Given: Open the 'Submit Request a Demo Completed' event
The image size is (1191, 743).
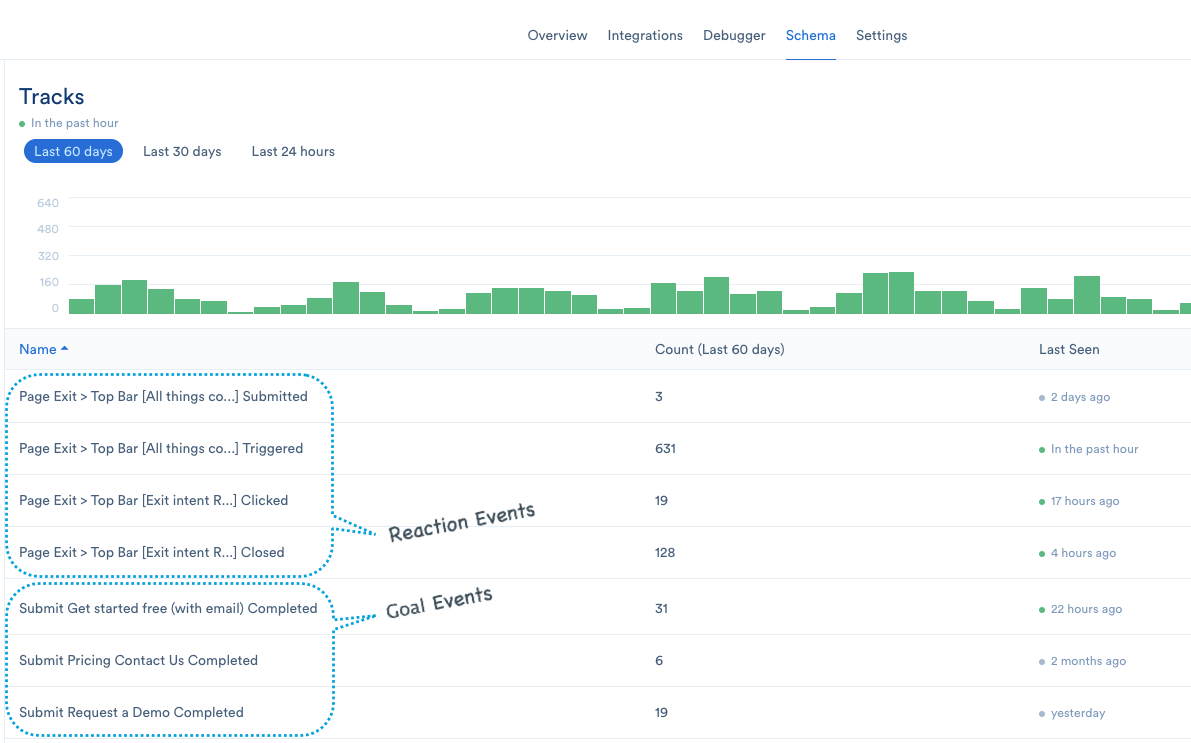Looking at the screenshot, I should coord(131,712).
